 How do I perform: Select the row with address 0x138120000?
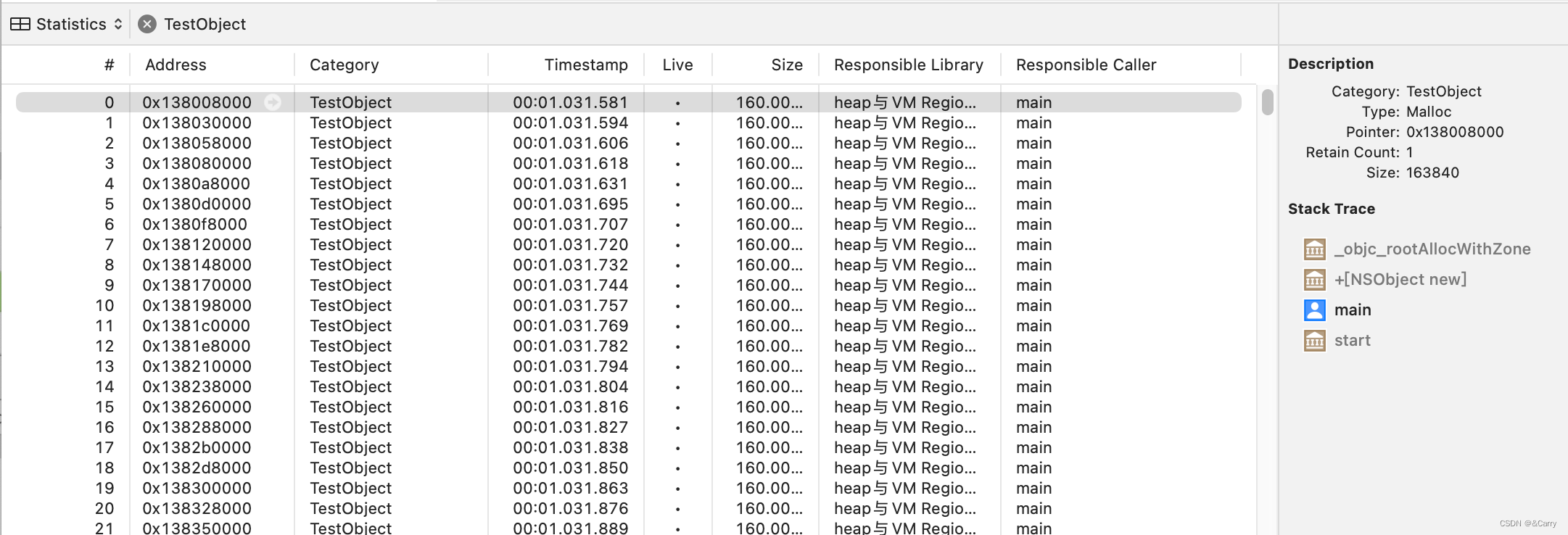click(x=628, y=244)
